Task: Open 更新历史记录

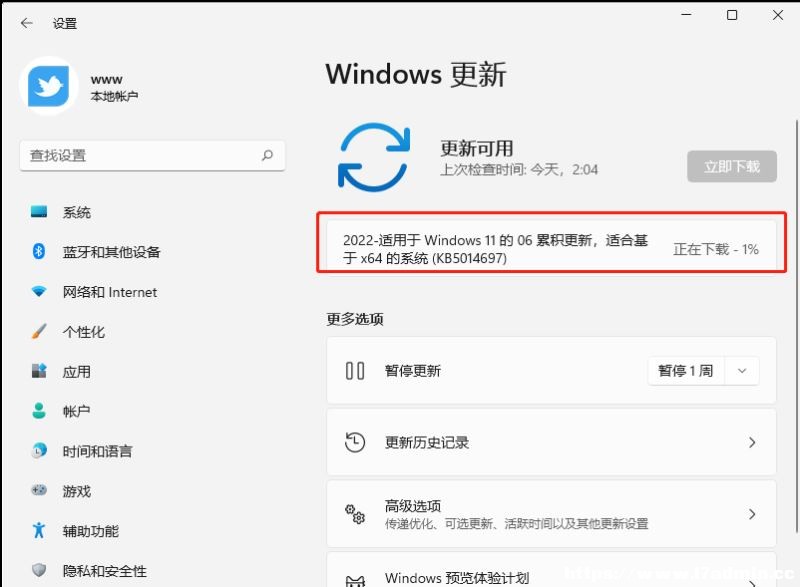Action: tap(551, 442)
